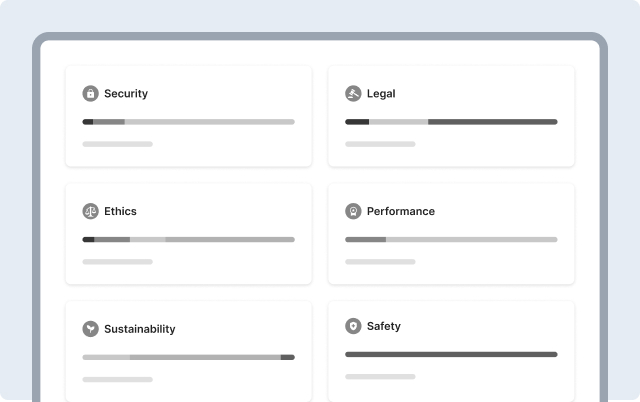Click the Security padlock icon
The width and height of the screenshot is (640, 402).
[x=90, y=93]
